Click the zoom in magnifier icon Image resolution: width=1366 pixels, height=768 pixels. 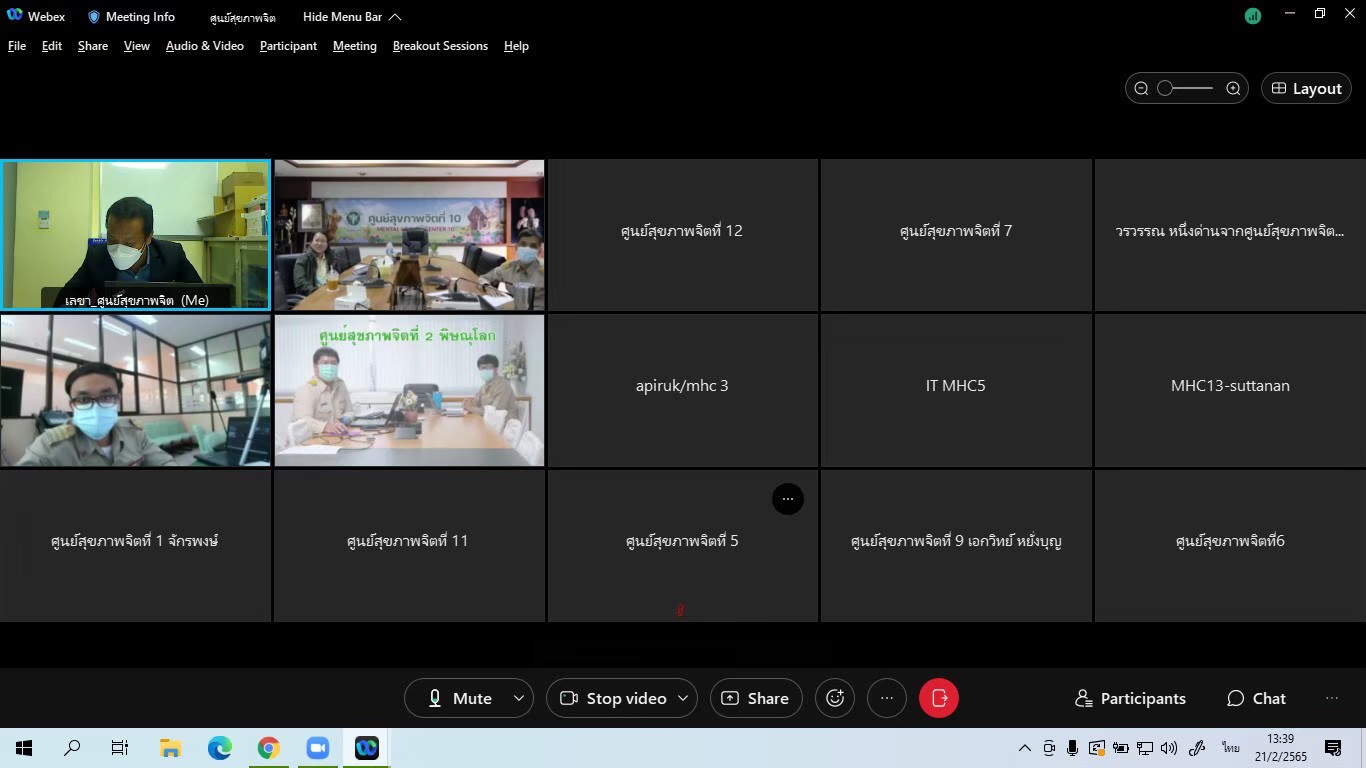pos(1233,88)
